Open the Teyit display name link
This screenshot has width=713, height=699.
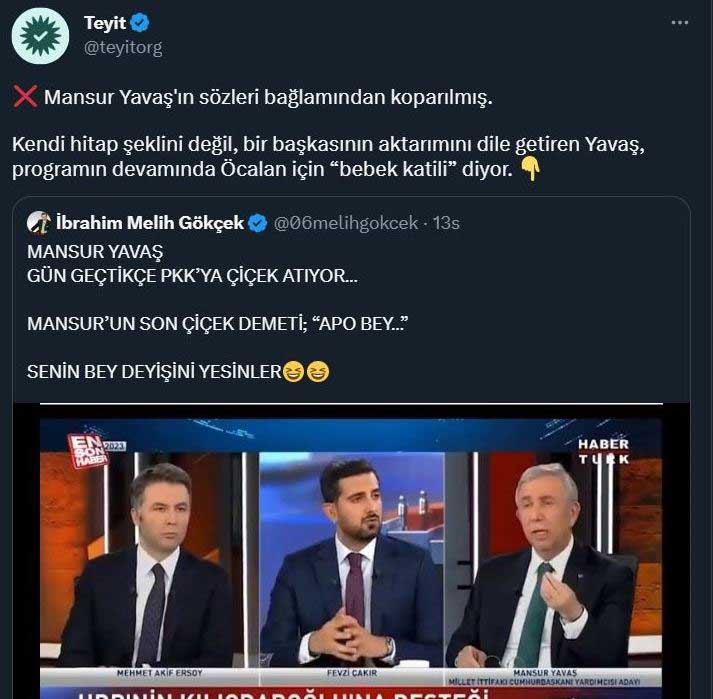pyautogui.click(x=105, y=23)
